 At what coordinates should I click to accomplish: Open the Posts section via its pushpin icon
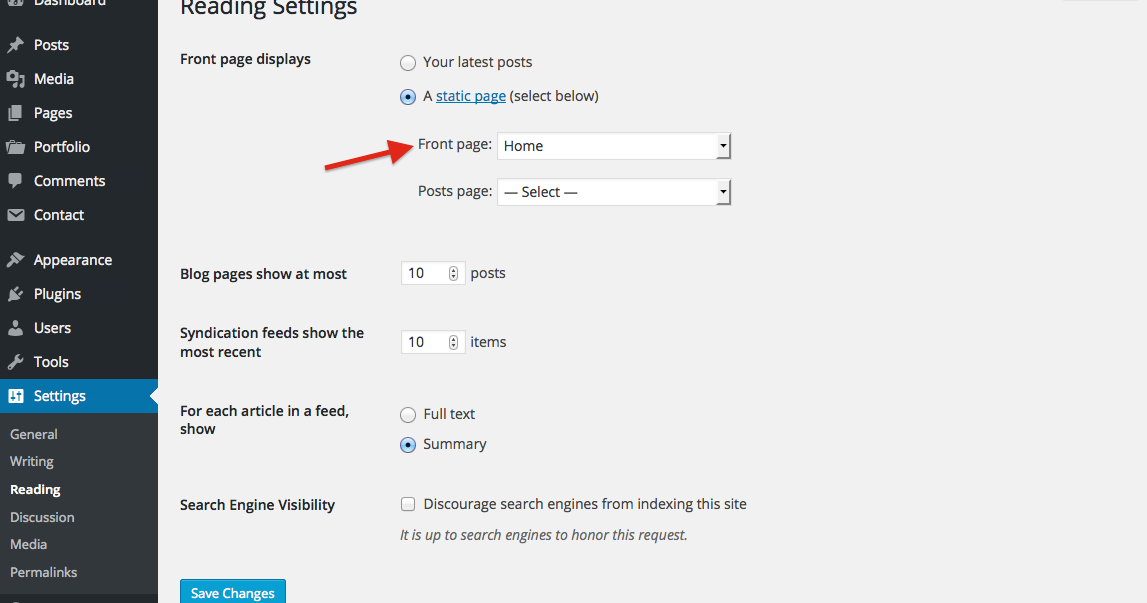[x=18, y=44]
